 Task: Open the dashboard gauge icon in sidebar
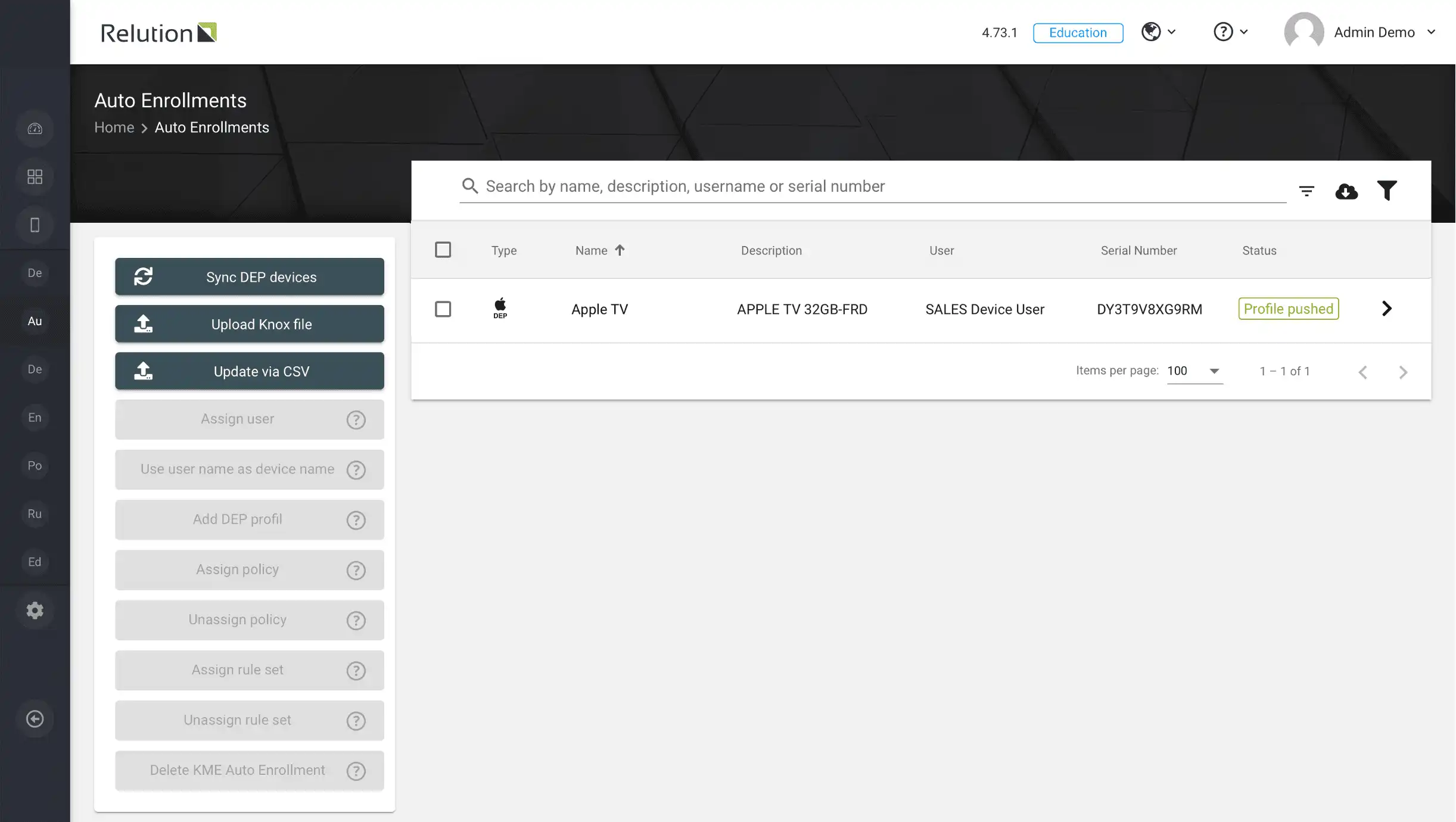click(x=35, y=129)
